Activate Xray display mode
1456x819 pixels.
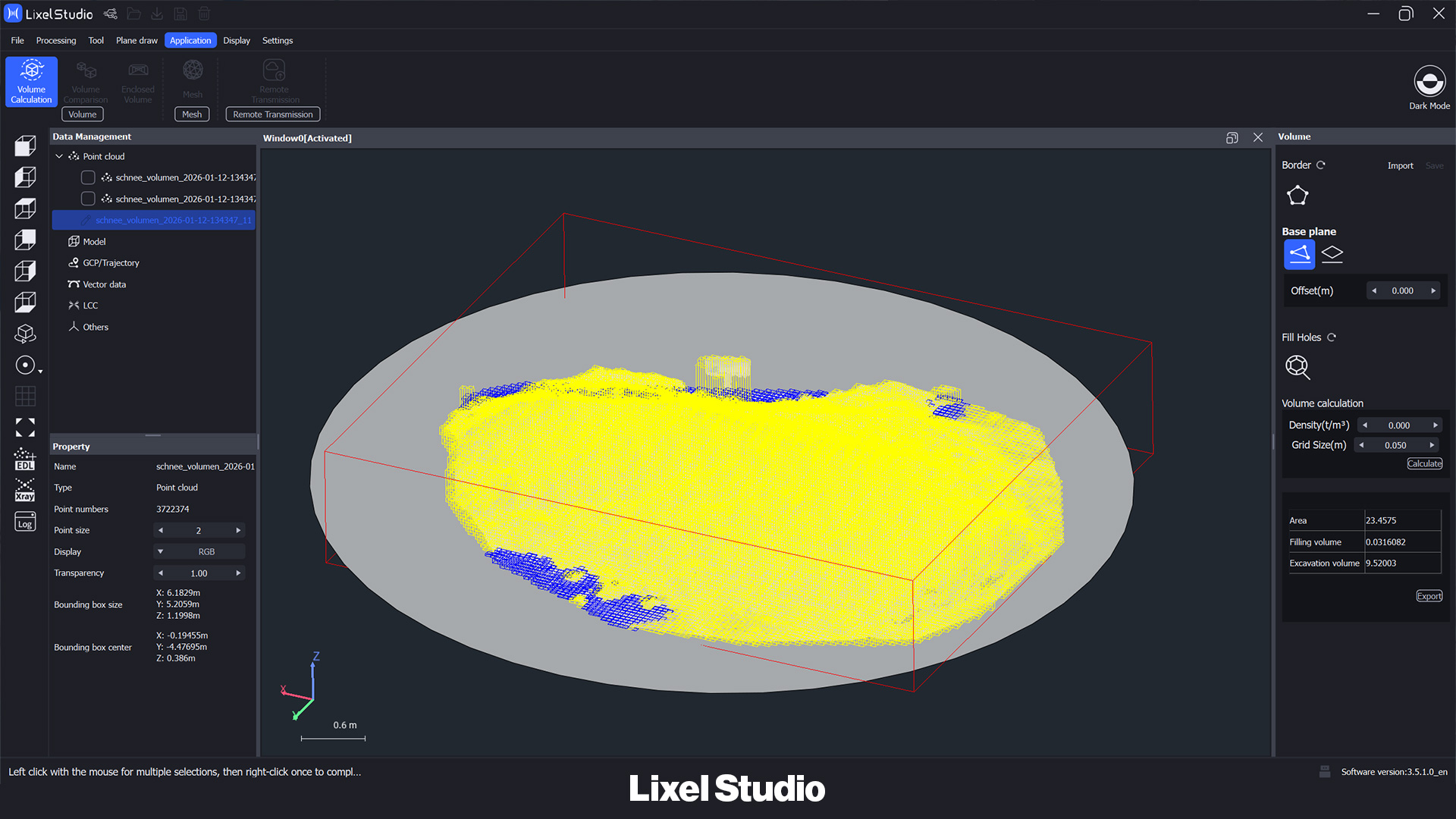pyautogui.click(x=25, y=491)
